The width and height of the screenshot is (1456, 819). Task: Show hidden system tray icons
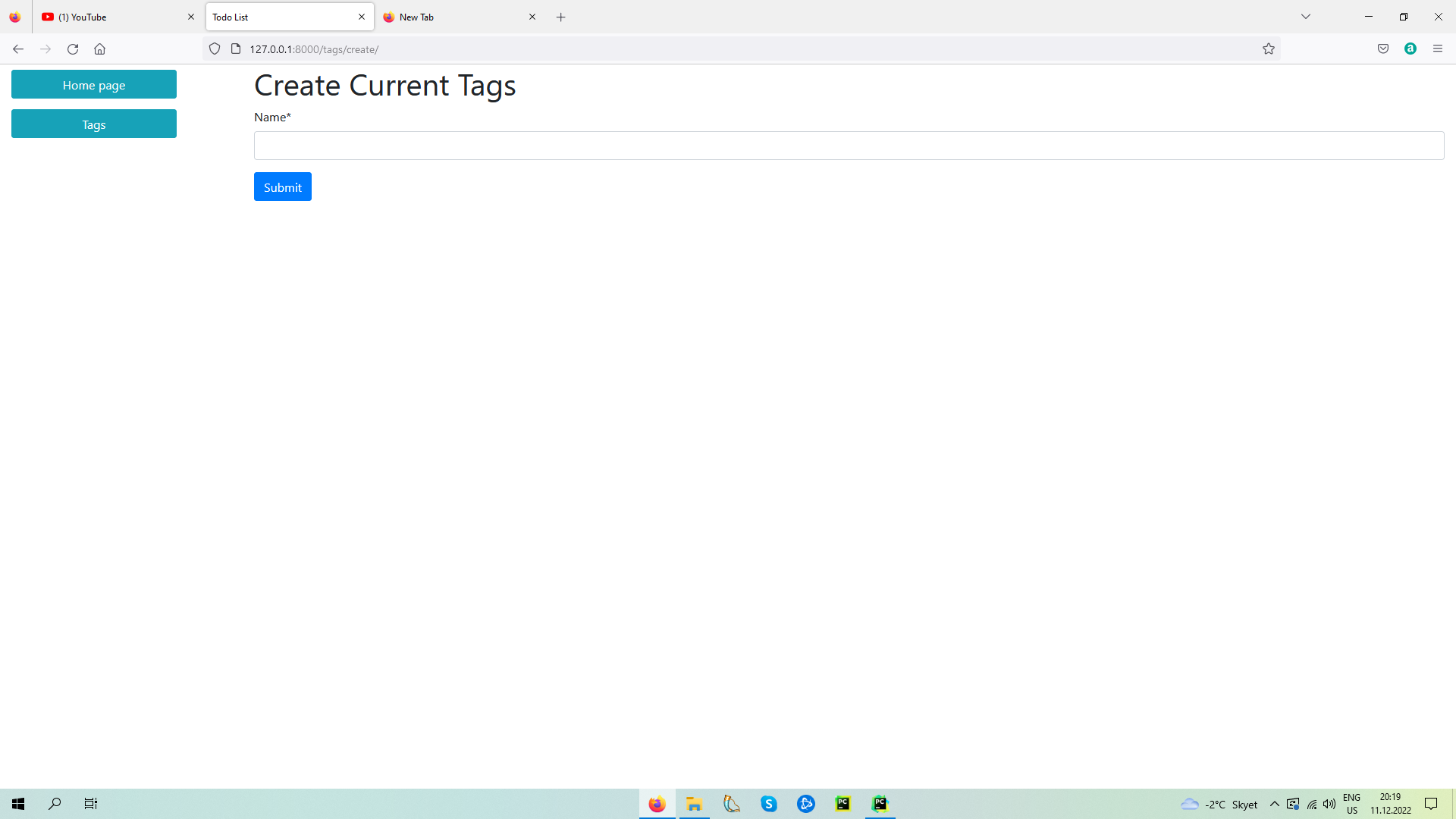click(1274, 804)
